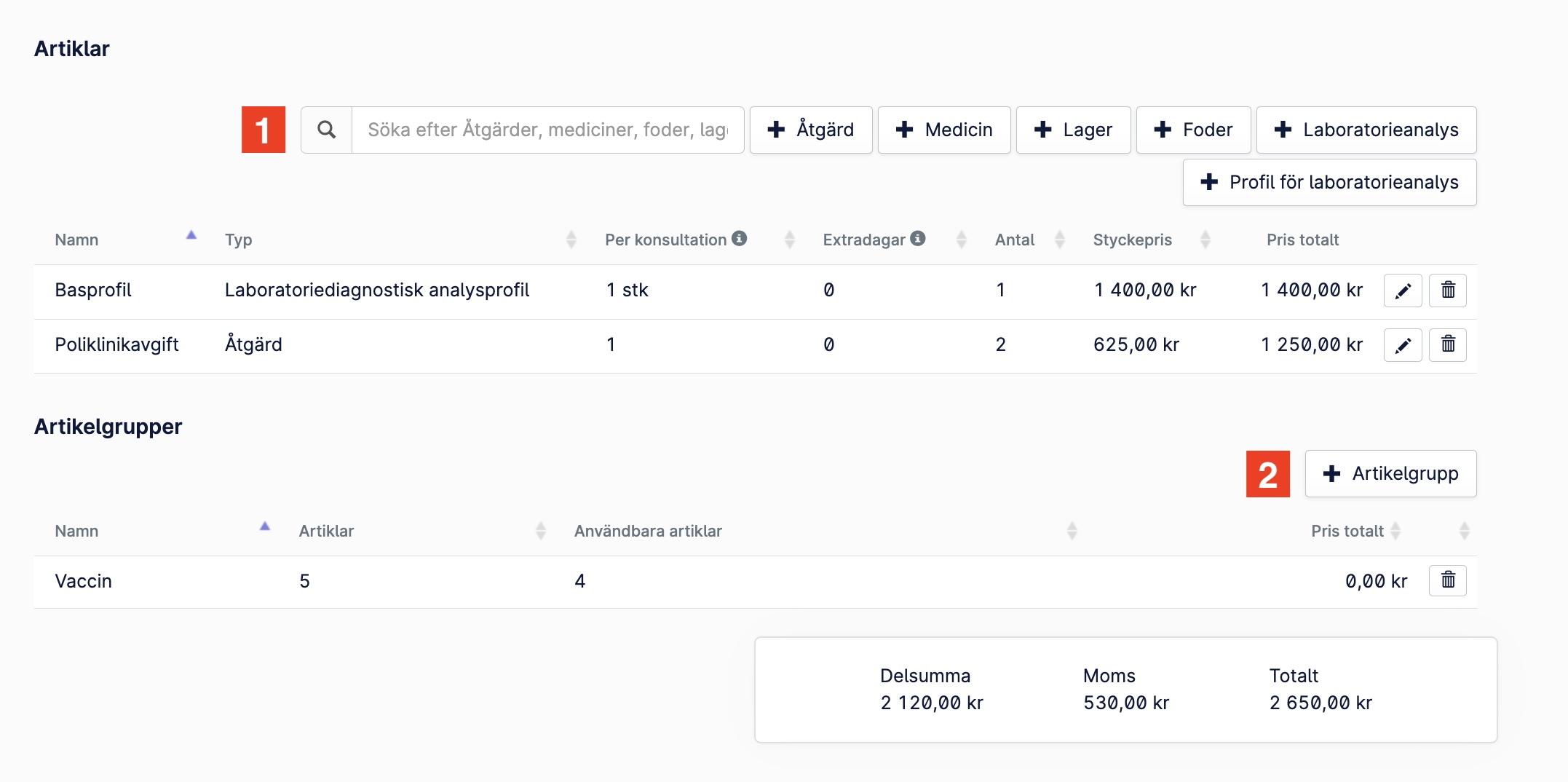1568x782 pixels.
Task: Sort by Extradagar column arrows
Action: pyautogui.click(x=962, y=240)
